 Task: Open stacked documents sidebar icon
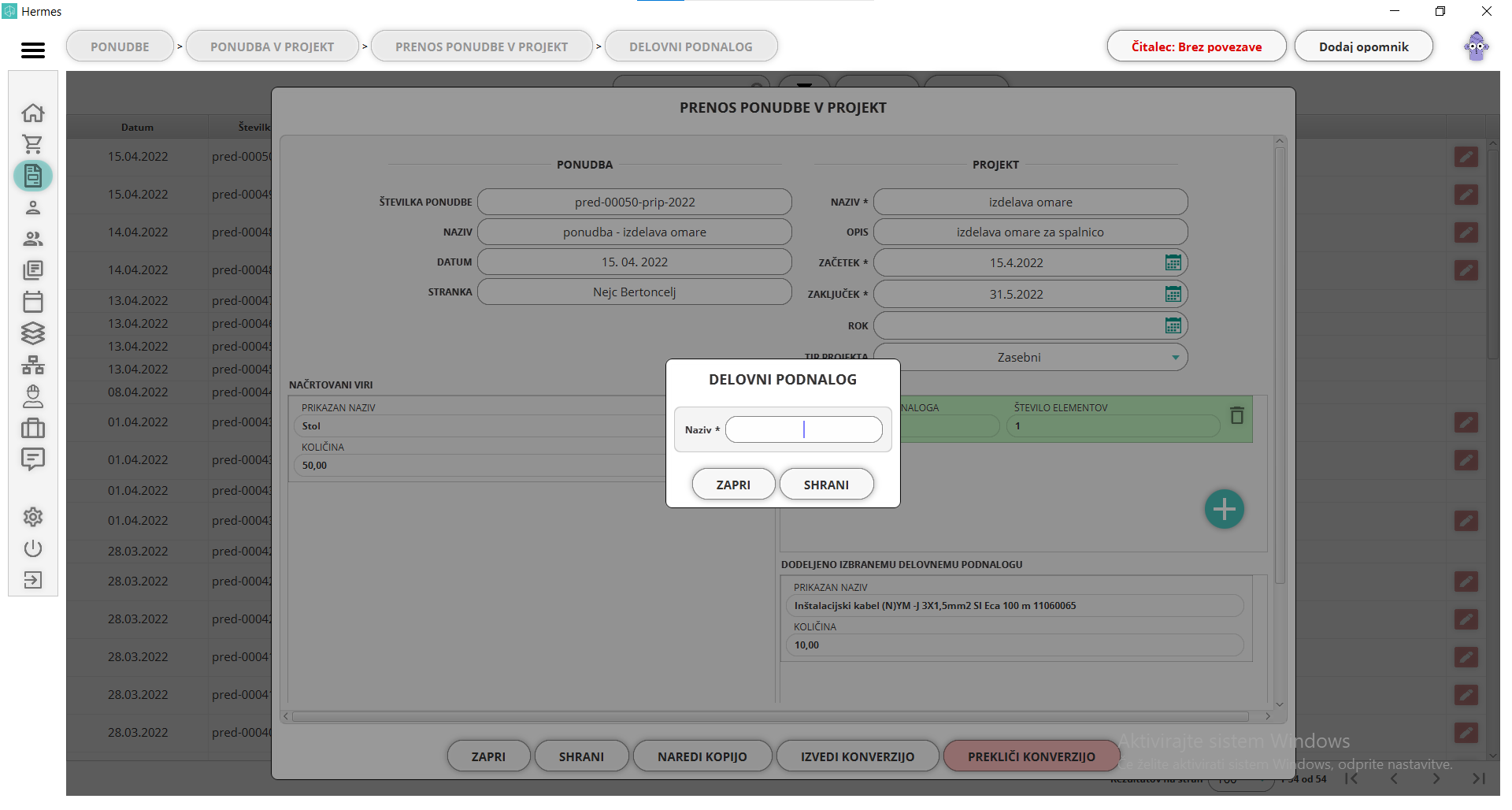coord(33,270)
